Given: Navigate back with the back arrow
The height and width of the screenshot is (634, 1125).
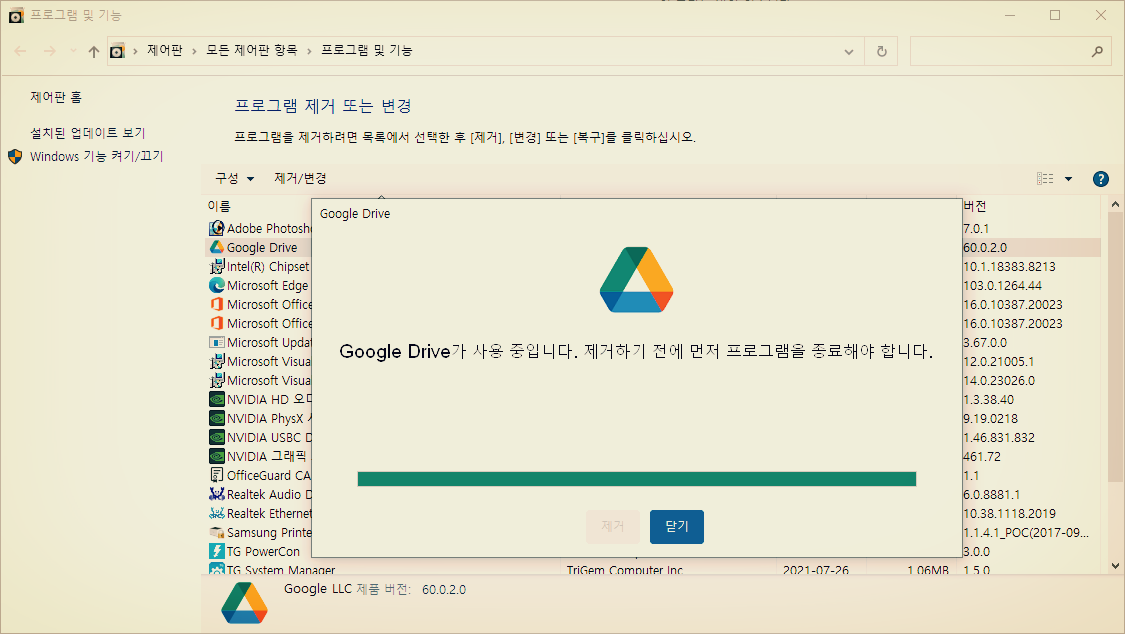Looking at the screenshot, I should point(20,51).
